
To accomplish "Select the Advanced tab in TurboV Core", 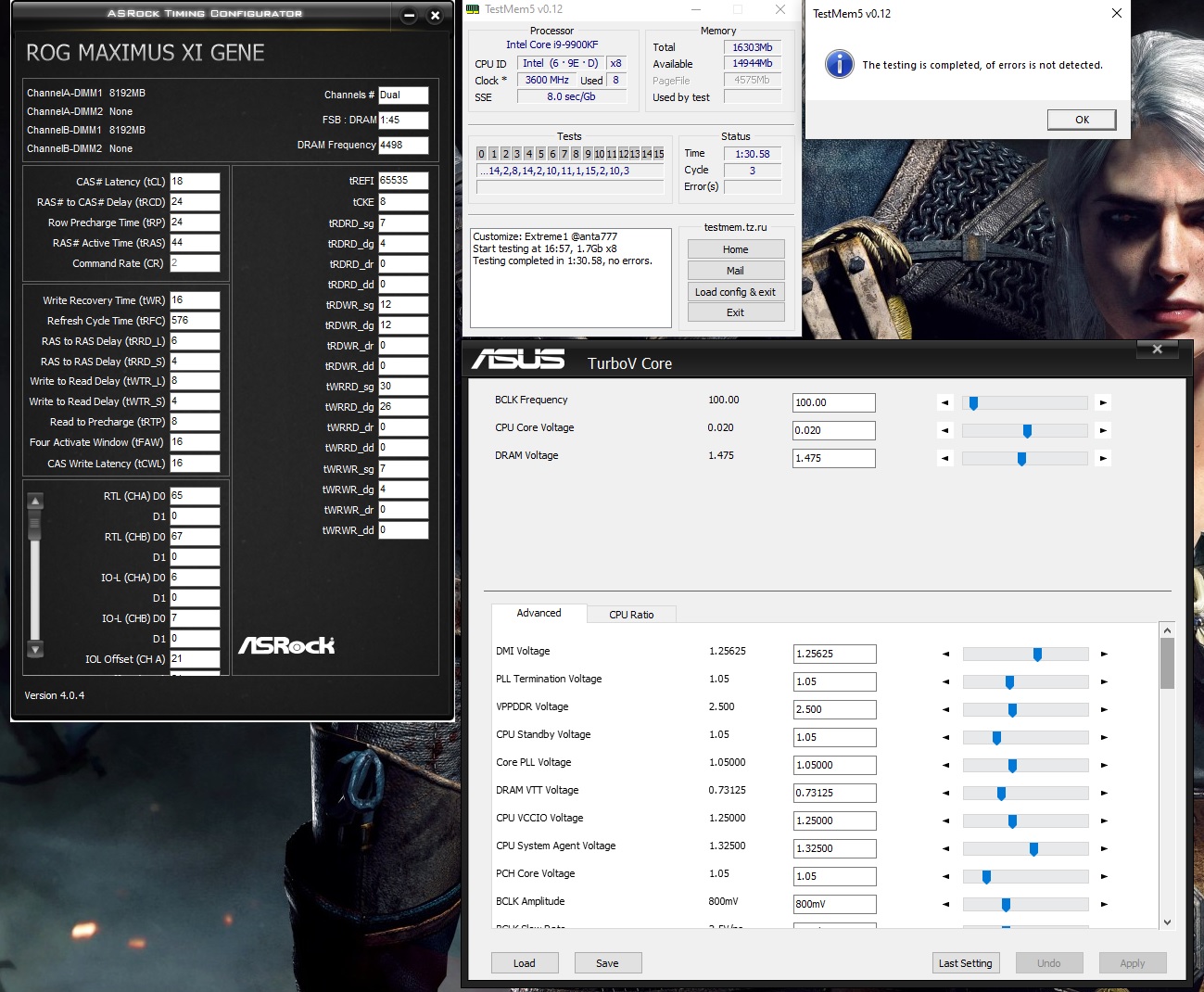I will point(539,613).
